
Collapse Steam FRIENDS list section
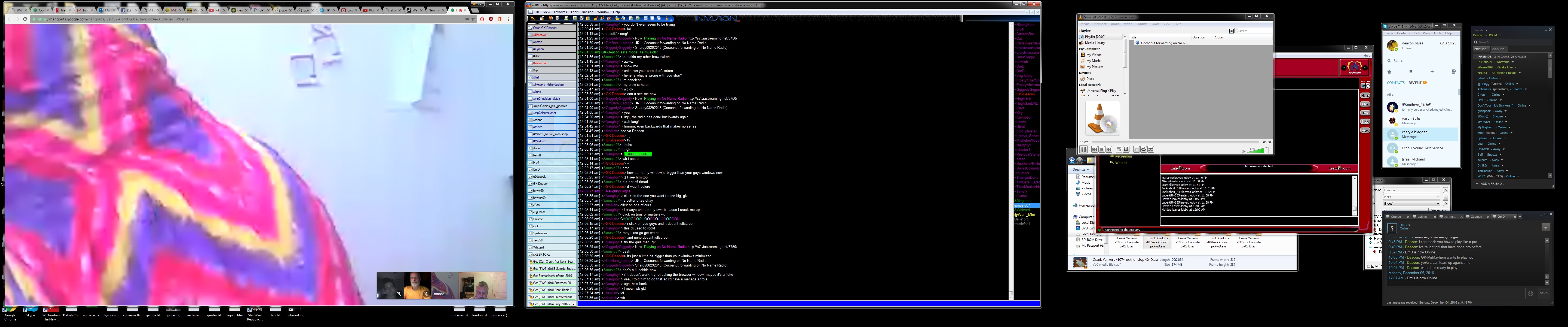pyautogui.click(x=1475, y=57)
